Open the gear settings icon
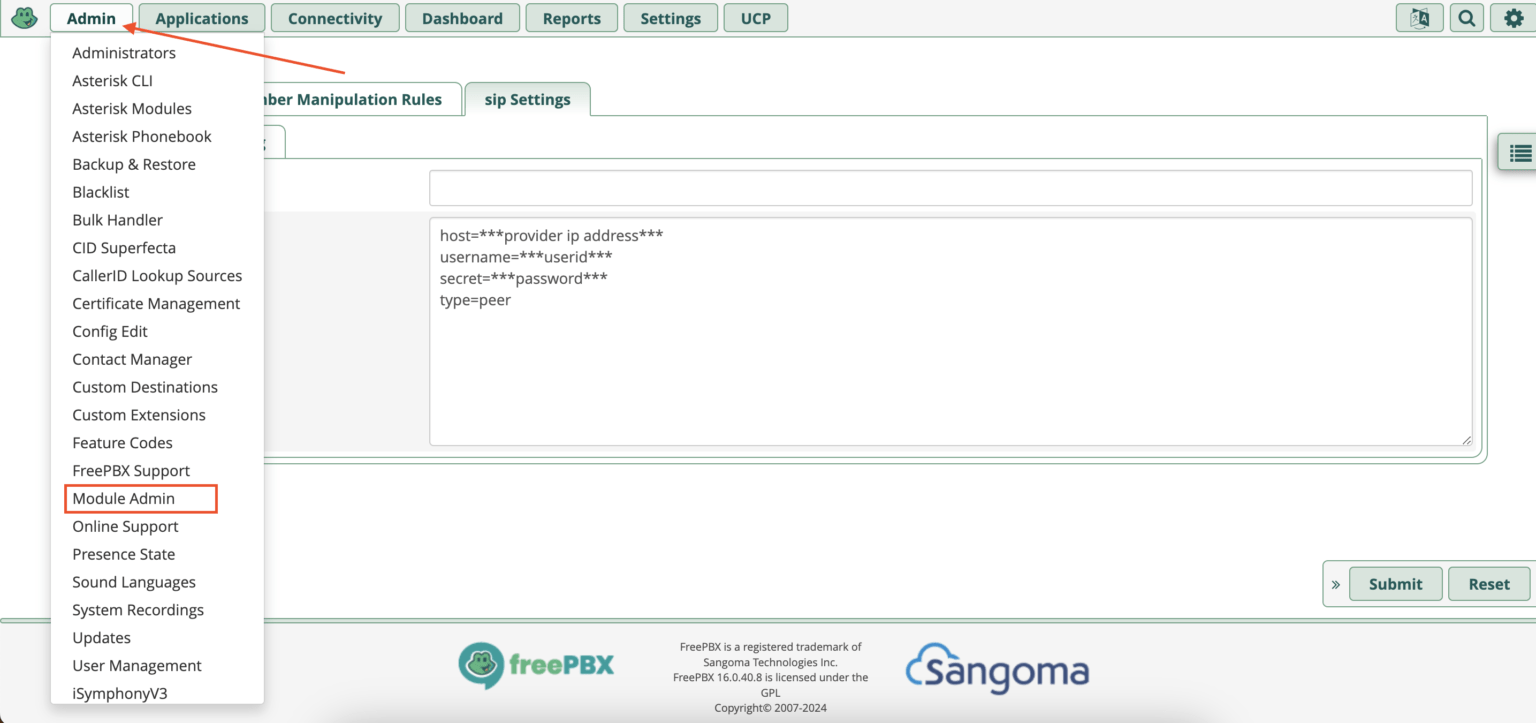 click(x=1514, y=18)
